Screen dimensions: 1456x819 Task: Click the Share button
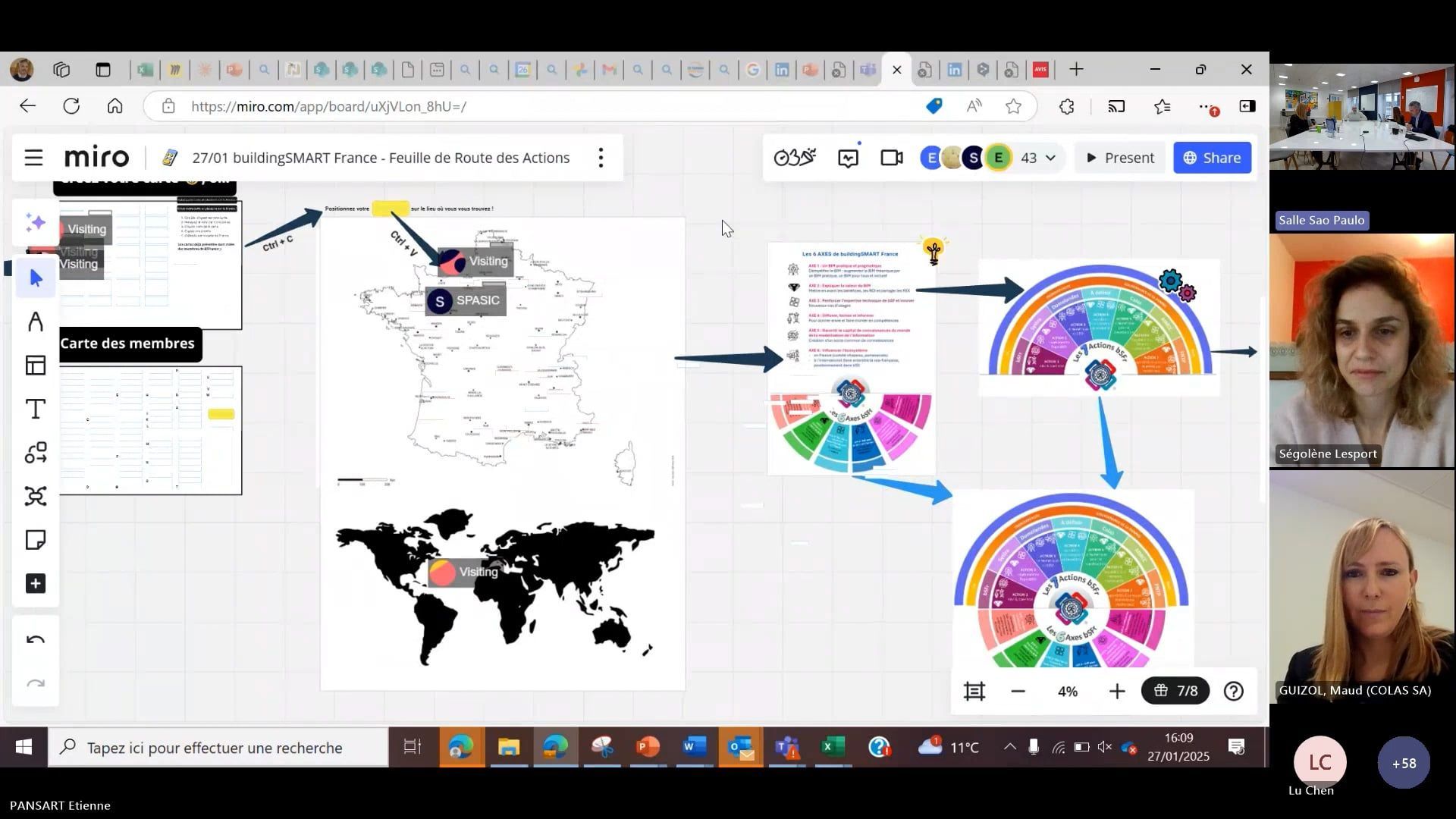point(1212,158)
